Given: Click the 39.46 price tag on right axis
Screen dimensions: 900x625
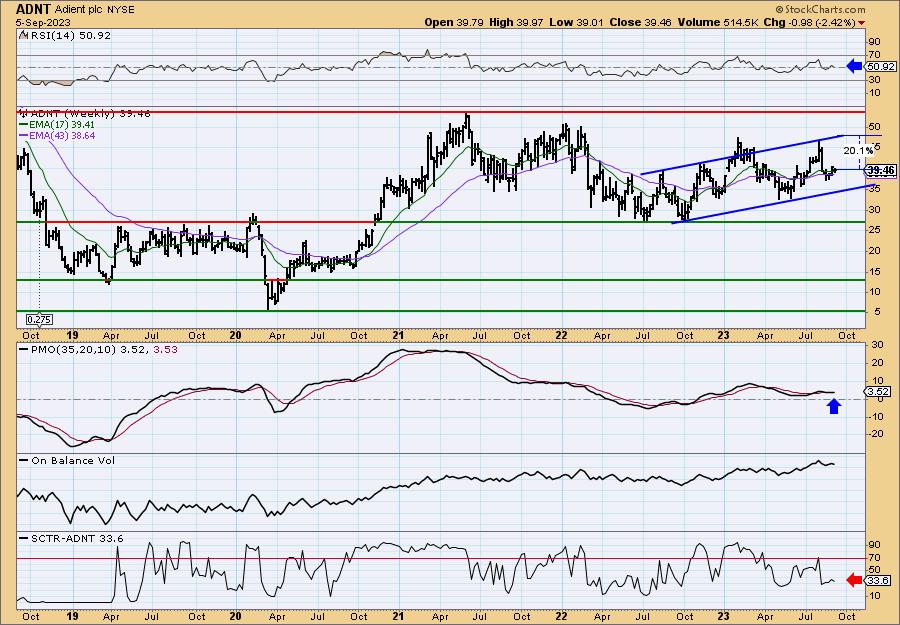Looking at the screenshot, I should (x=881, y=170).
